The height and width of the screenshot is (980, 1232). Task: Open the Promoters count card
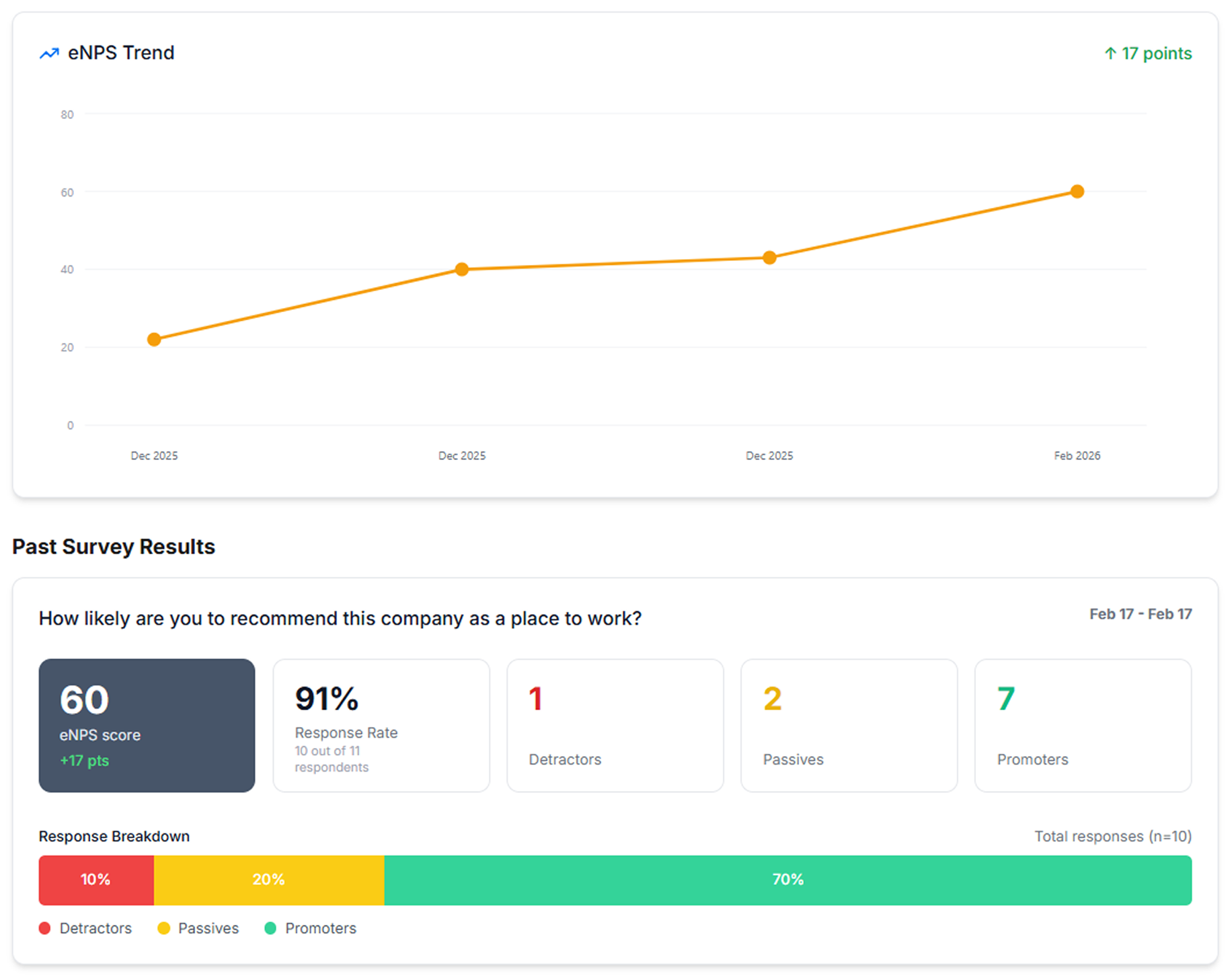click(1083, 725)
